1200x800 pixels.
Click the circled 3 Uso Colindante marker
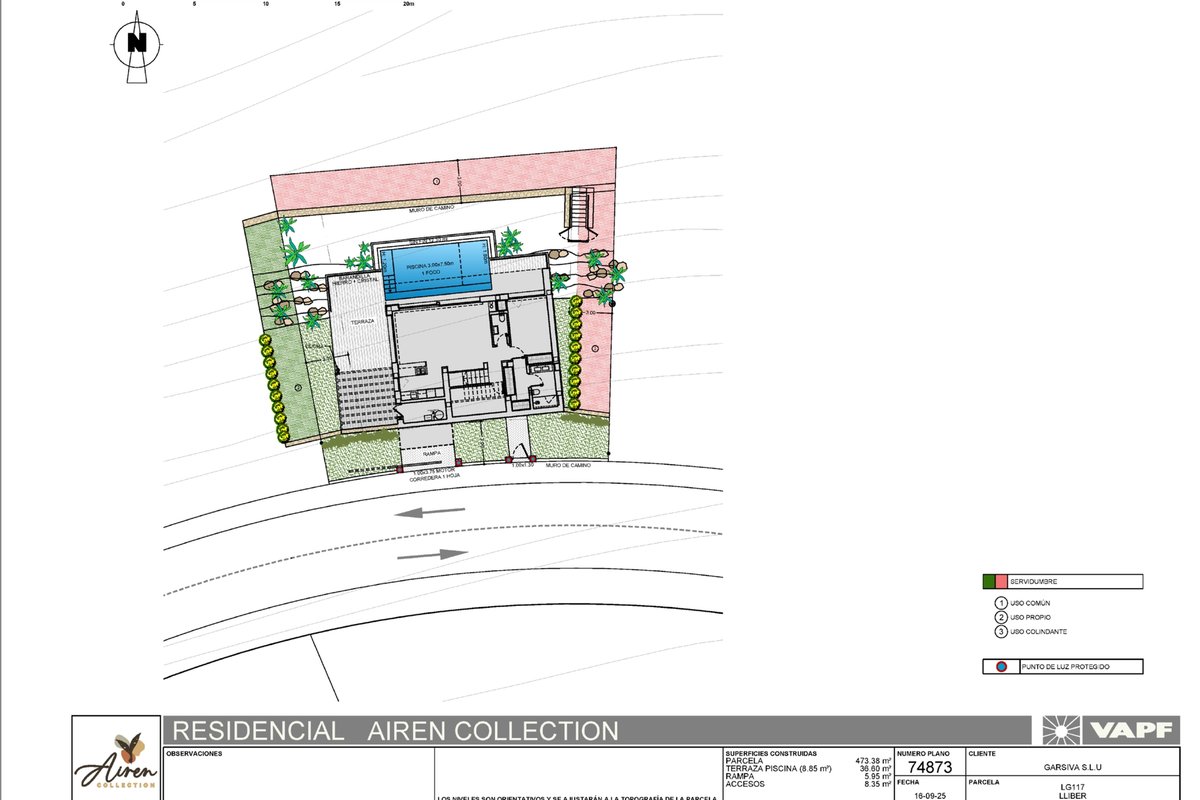click(x=1000, y=632)
